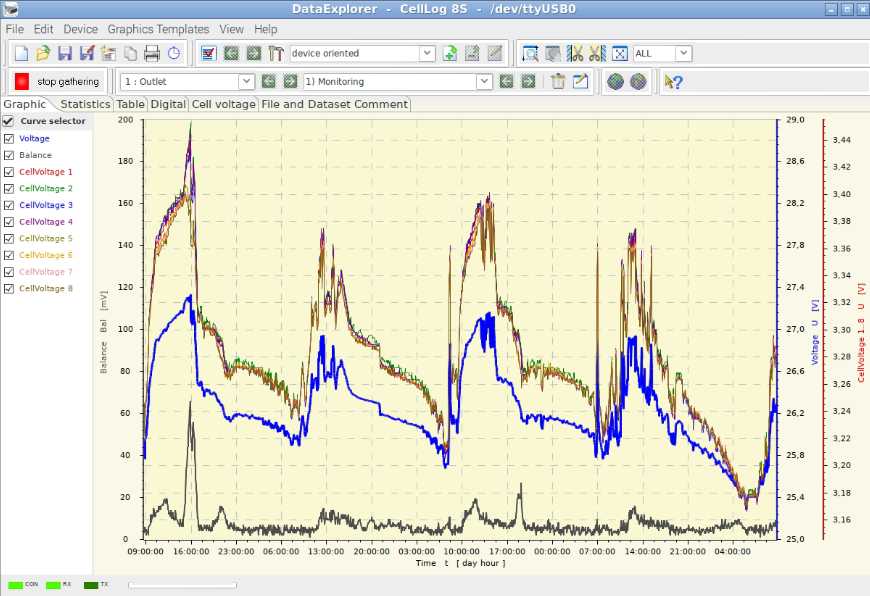Switch to the Statistics tab

click(x=85, y=104)
